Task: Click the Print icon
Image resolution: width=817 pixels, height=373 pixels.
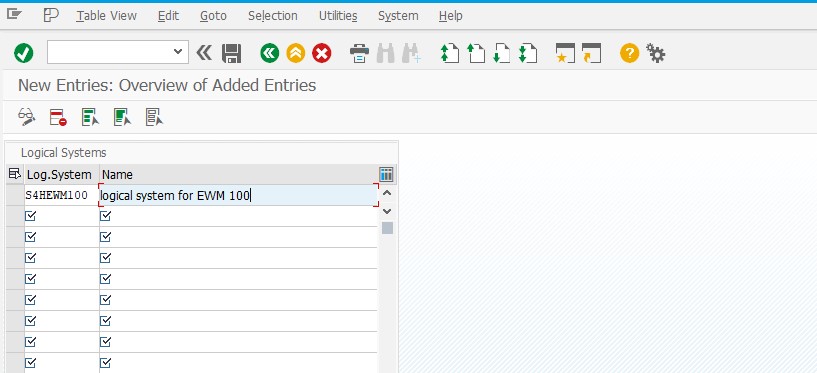Action: coord(359,53)
